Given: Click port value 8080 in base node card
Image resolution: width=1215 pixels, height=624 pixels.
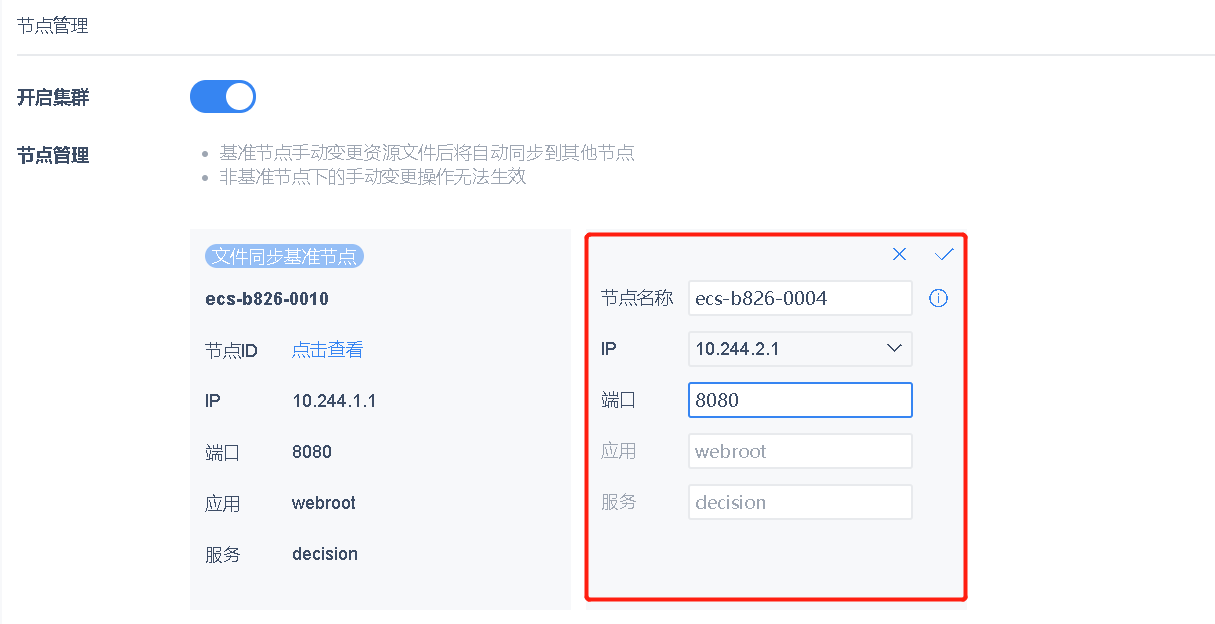Looking at the screenshot, I should click(x=312, y=452).
